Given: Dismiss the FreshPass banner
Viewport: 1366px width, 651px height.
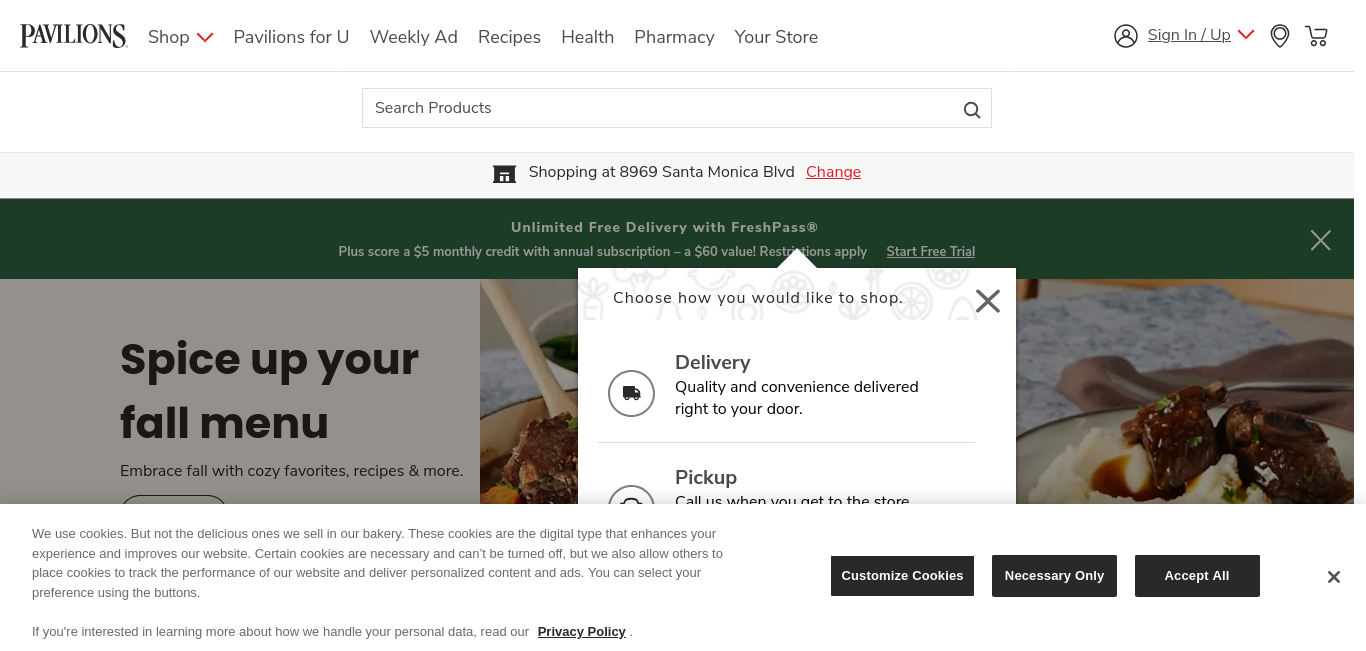Looking at the screenshot, I should [x=1320, y=240].
